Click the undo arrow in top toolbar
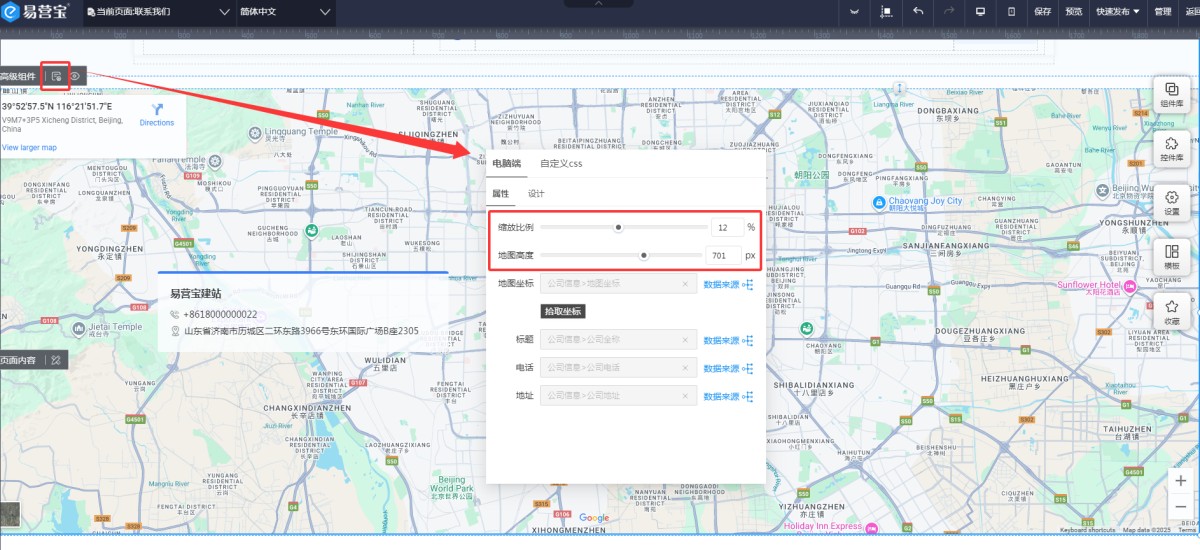The width and height of the screenshot is (1200, 550). 917,12
